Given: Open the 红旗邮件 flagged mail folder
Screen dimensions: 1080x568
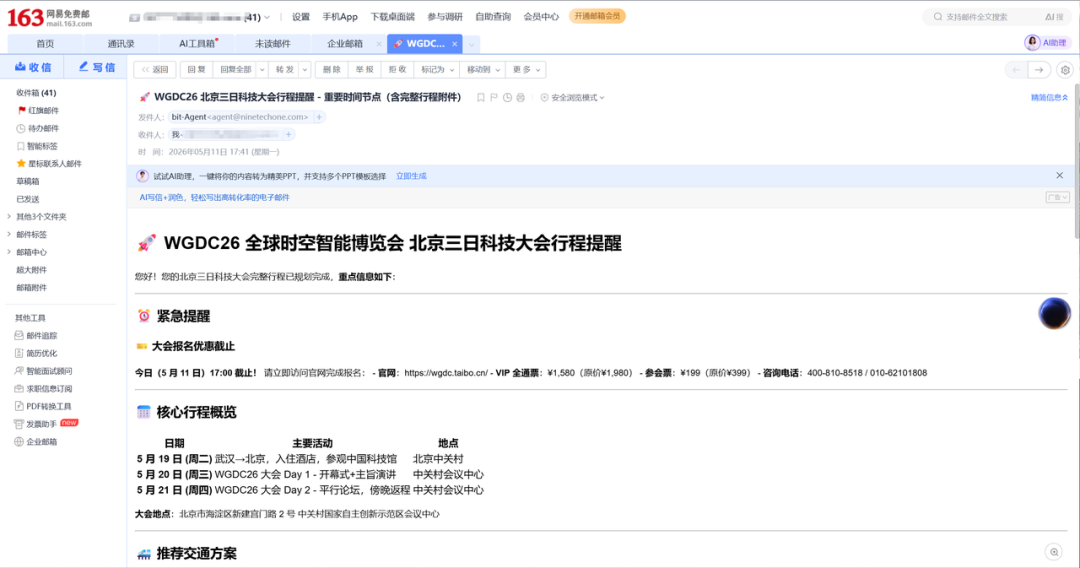Looking at the screenshot, I should 39,110.
